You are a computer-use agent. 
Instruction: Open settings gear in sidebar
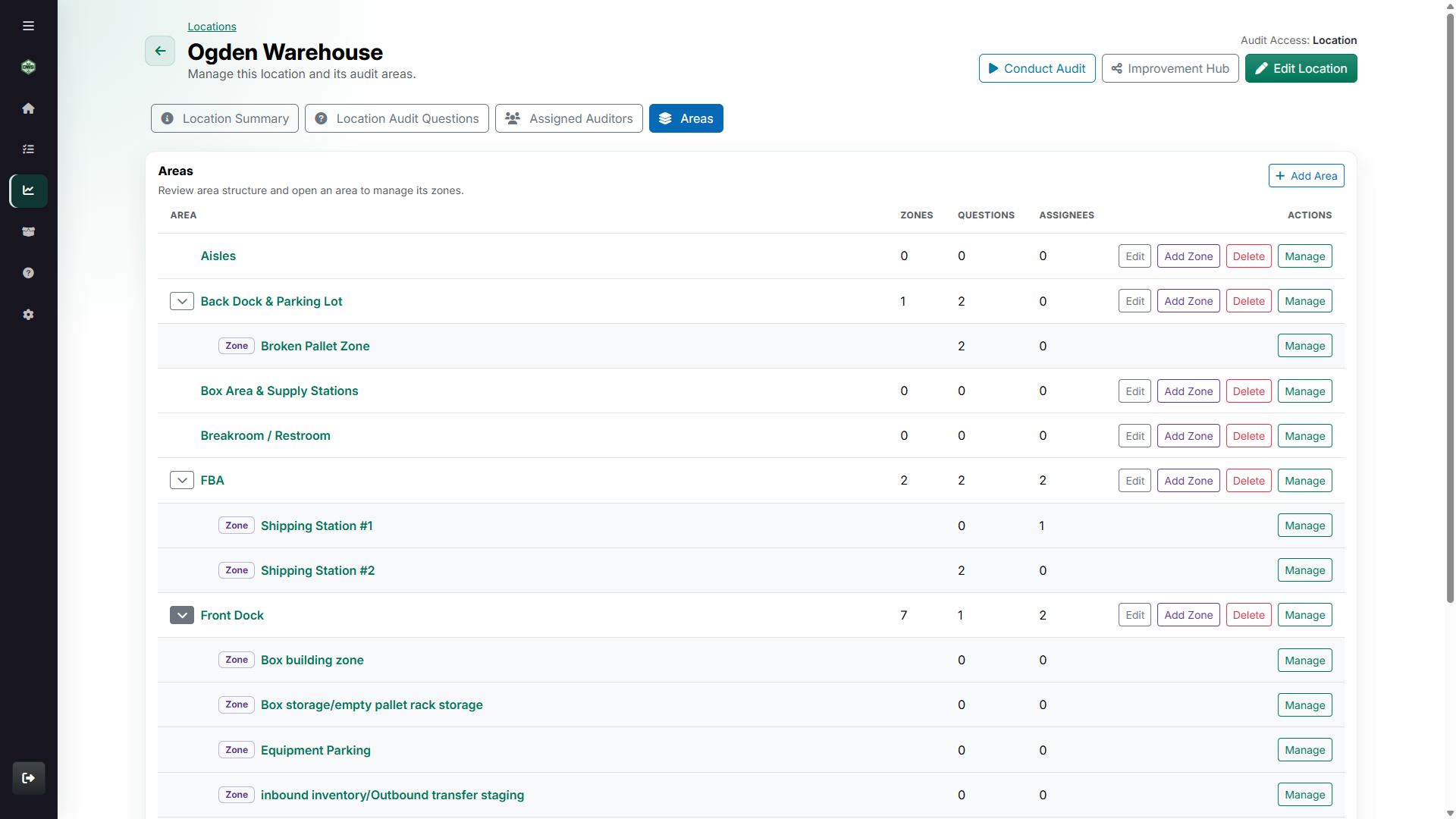coord(28,315)
